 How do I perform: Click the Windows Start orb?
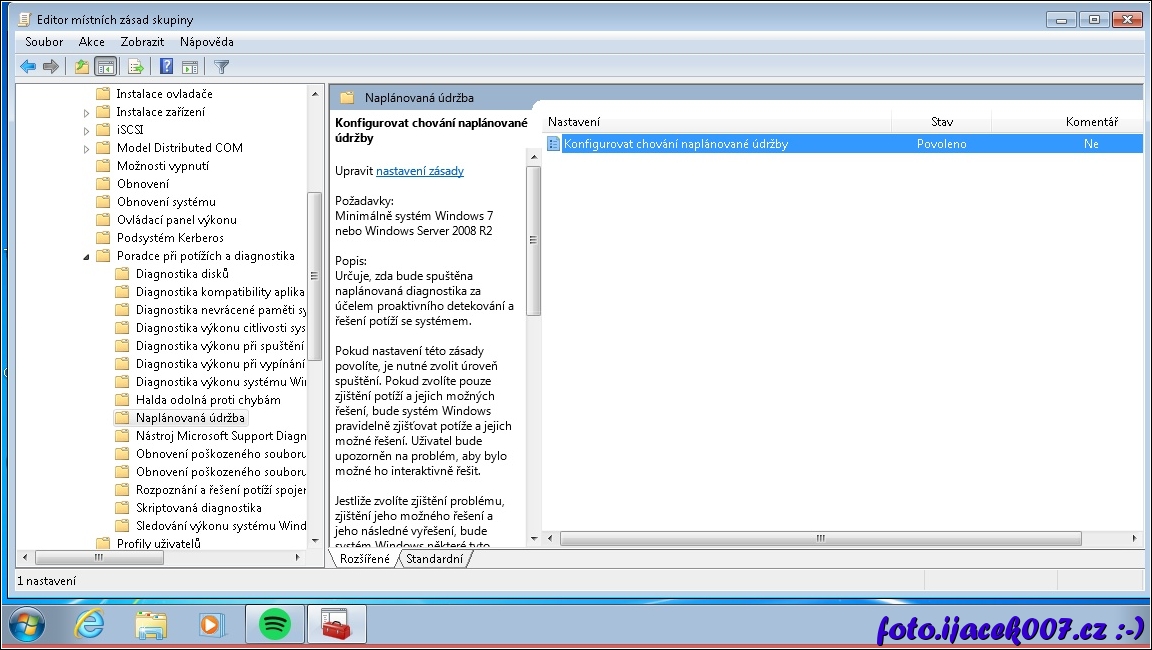coord(28,624)
